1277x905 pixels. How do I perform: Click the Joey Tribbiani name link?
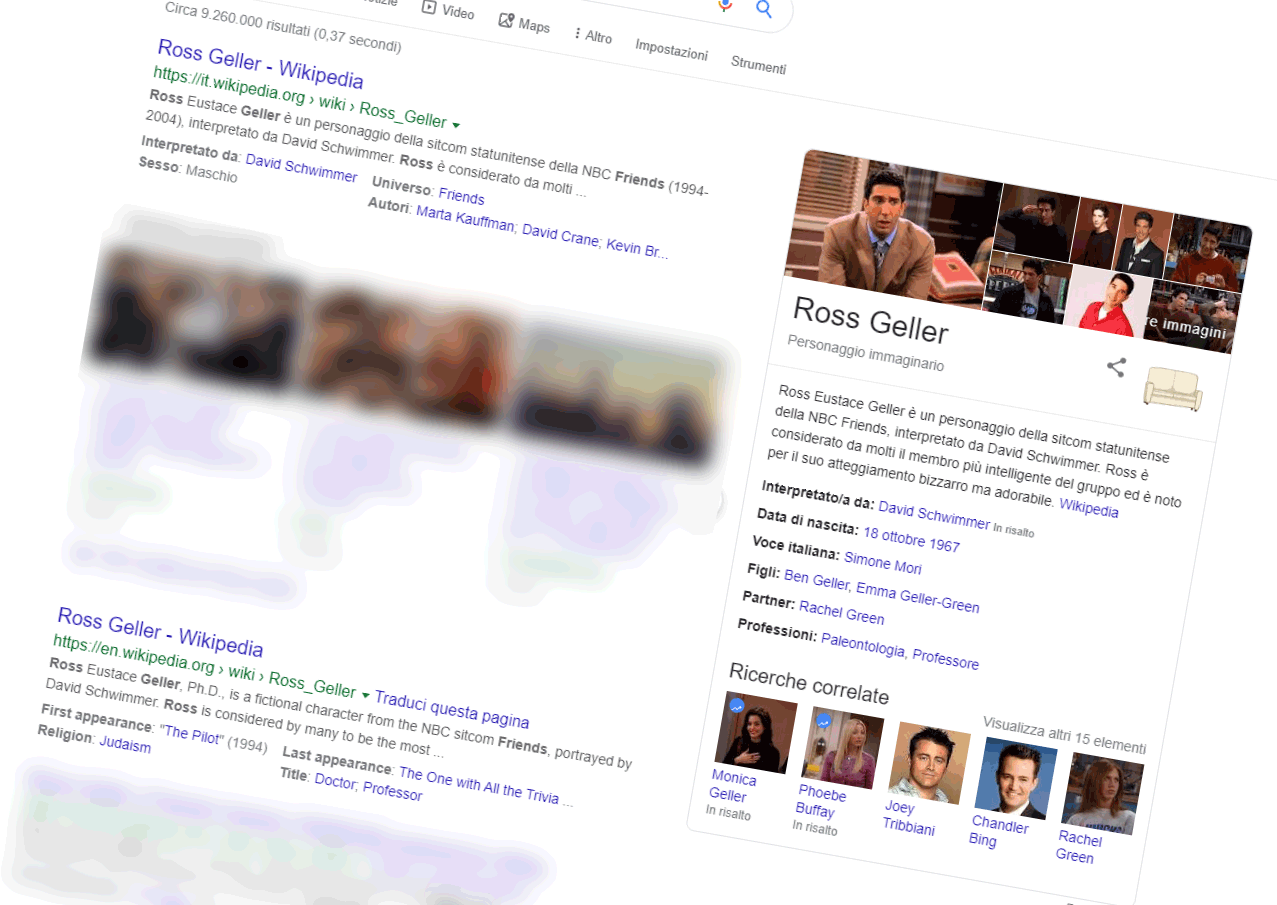[910, 816]
